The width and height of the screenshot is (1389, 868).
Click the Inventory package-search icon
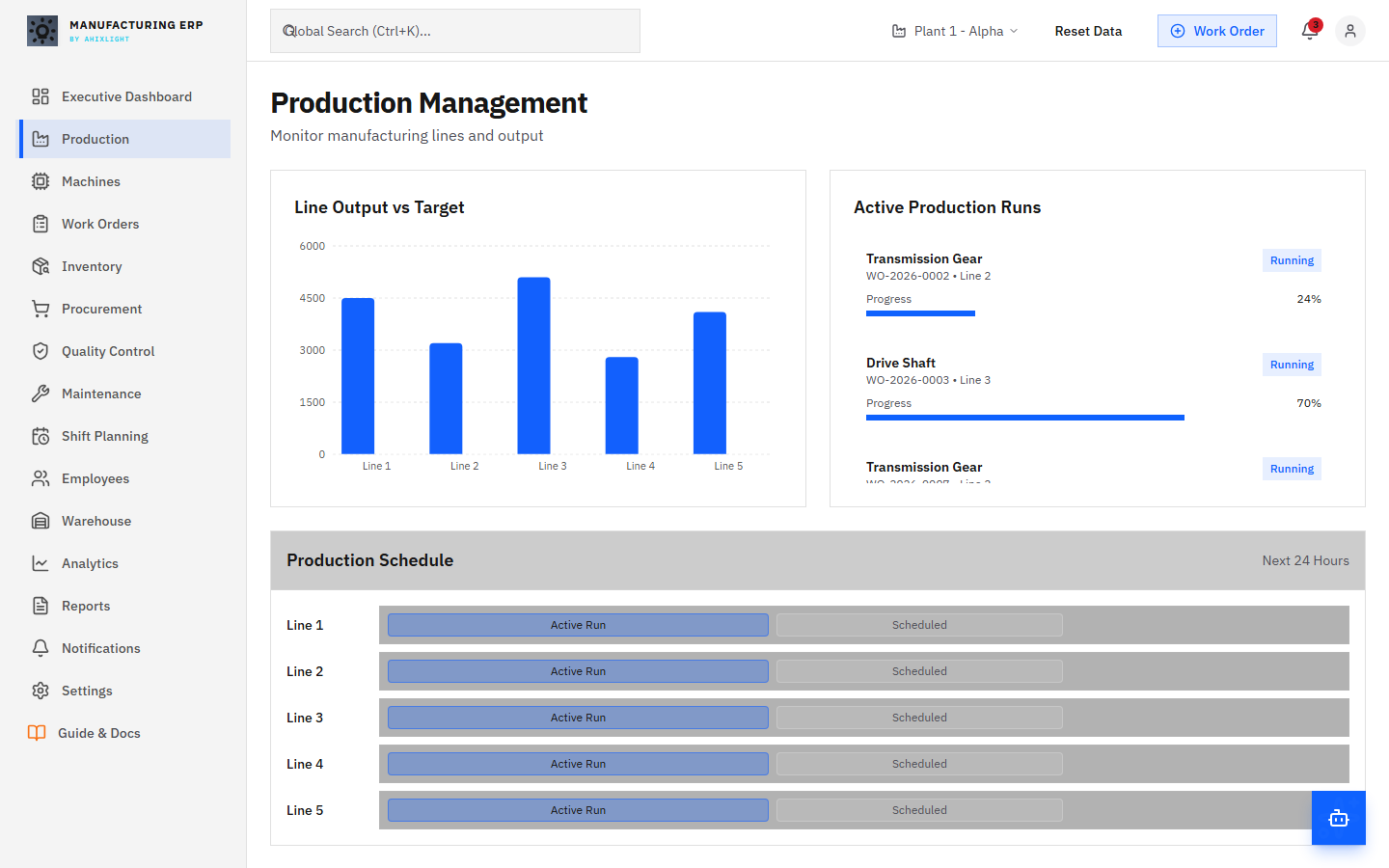41,266
